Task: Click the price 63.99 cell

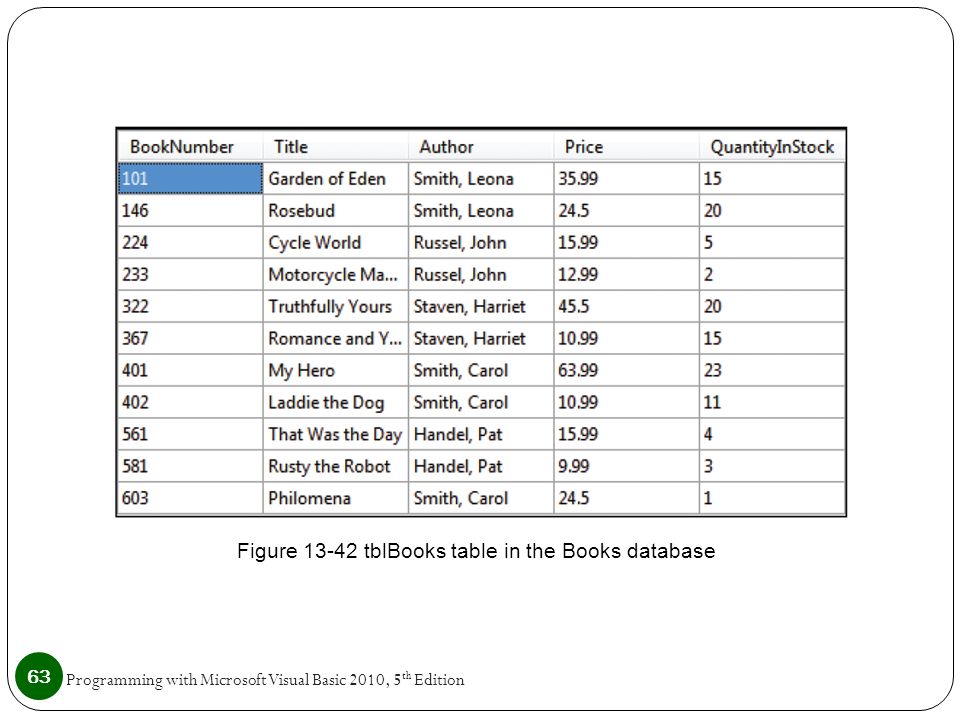Action: 626,370
